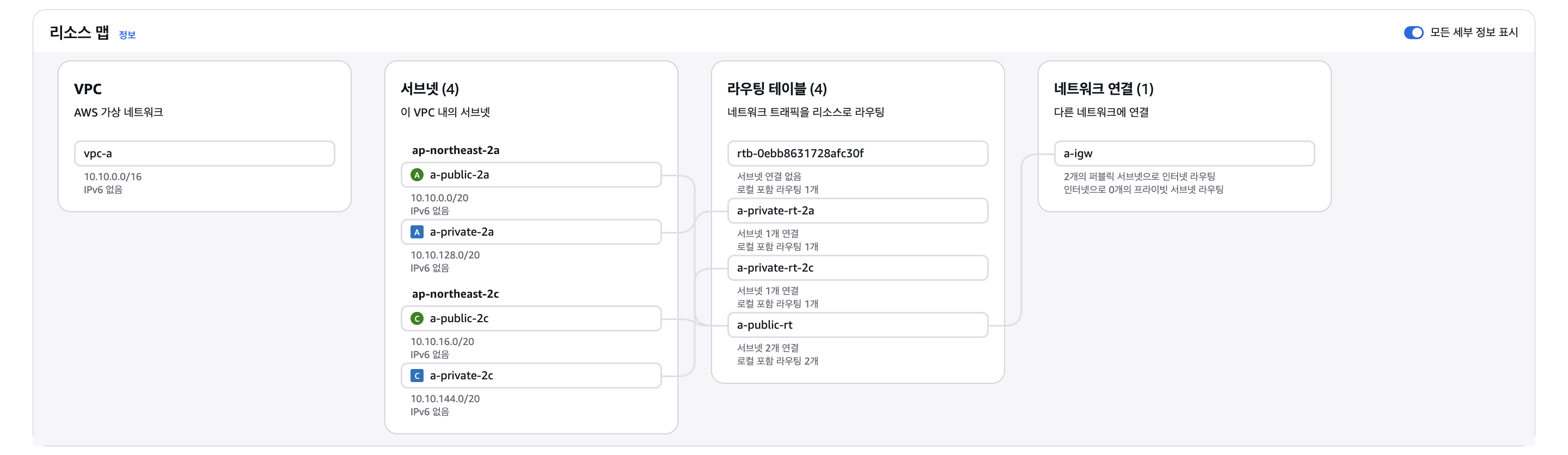
Task: Select the vpc-a VPC box
Action: click(205, 153)
